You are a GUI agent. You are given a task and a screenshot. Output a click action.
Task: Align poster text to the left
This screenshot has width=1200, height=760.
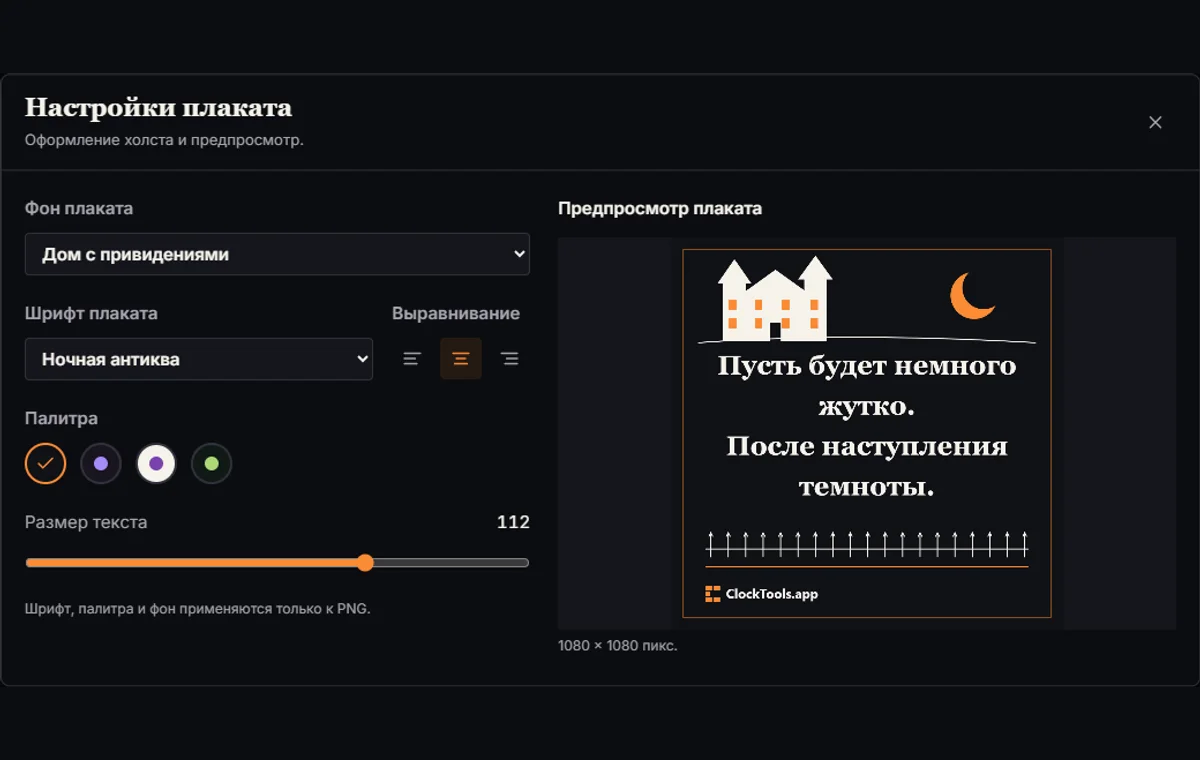click(x=412, y=359)
